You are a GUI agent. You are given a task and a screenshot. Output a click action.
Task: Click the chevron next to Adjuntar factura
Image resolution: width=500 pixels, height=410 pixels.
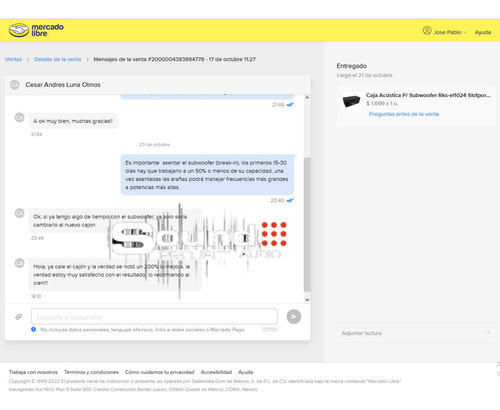488,333
